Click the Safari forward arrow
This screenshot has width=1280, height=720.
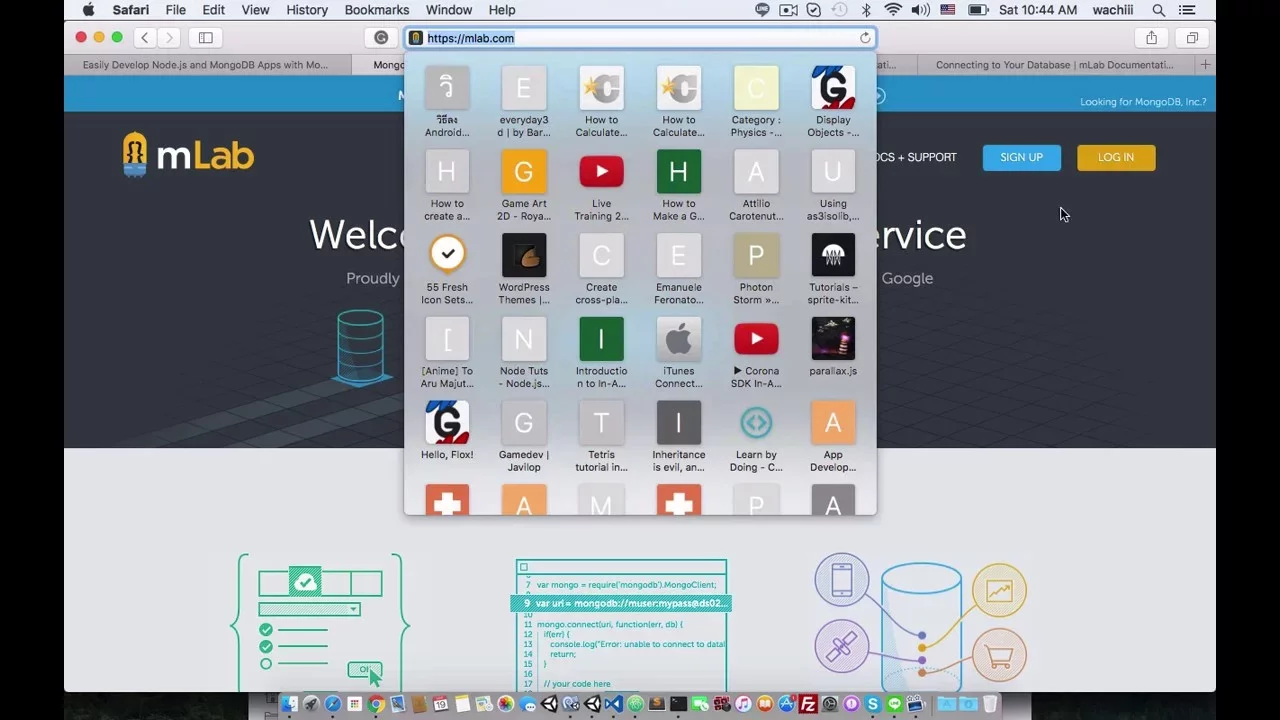169,38
